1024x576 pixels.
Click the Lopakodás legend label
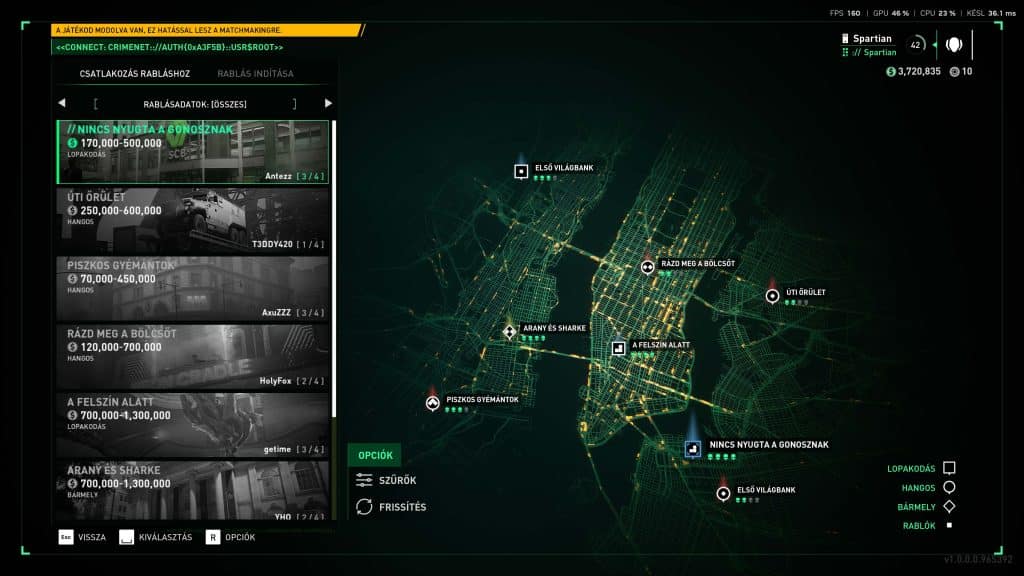[911, 468]
